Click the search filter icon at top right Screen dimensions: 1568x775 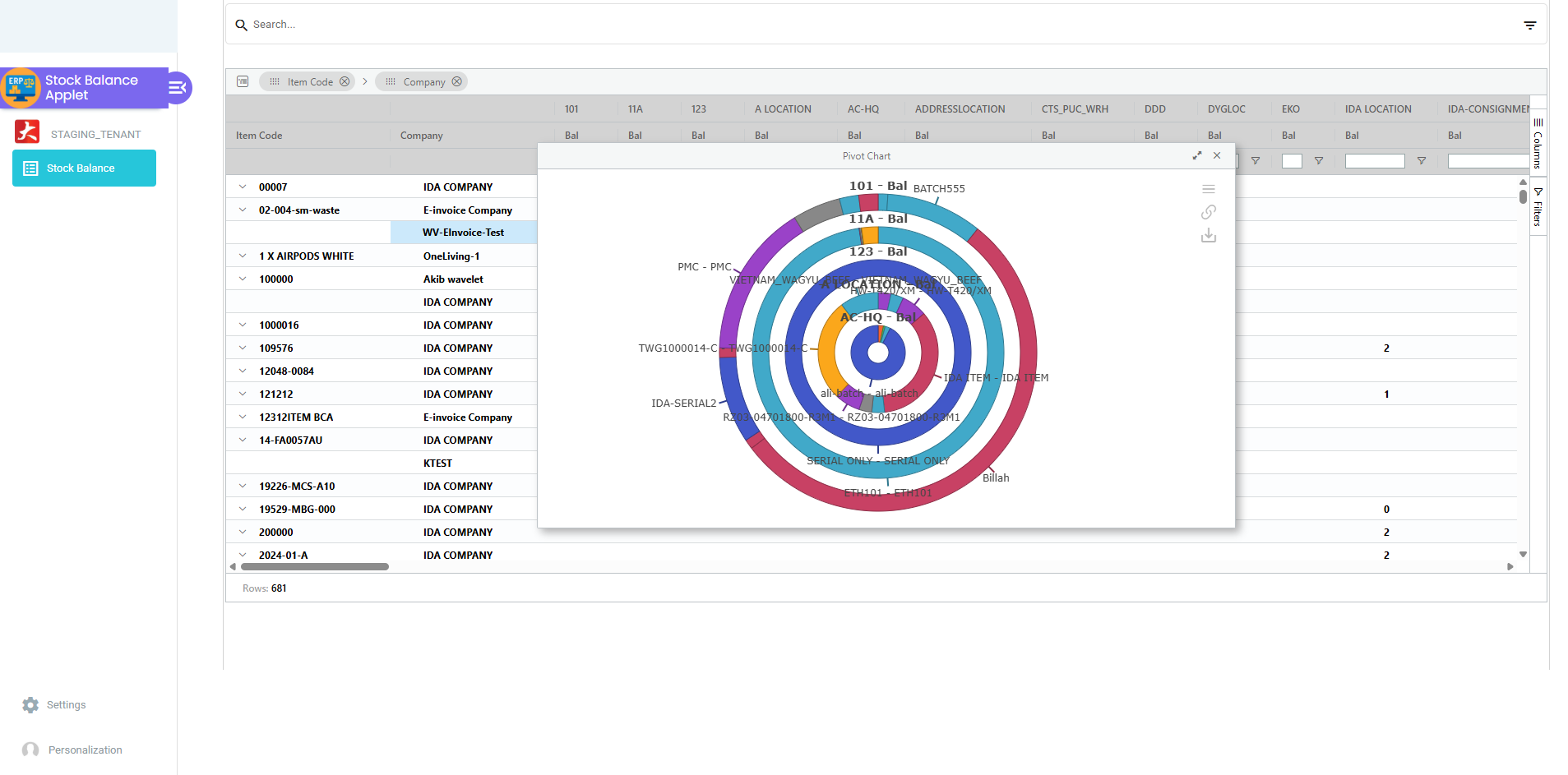[1529, 25]
